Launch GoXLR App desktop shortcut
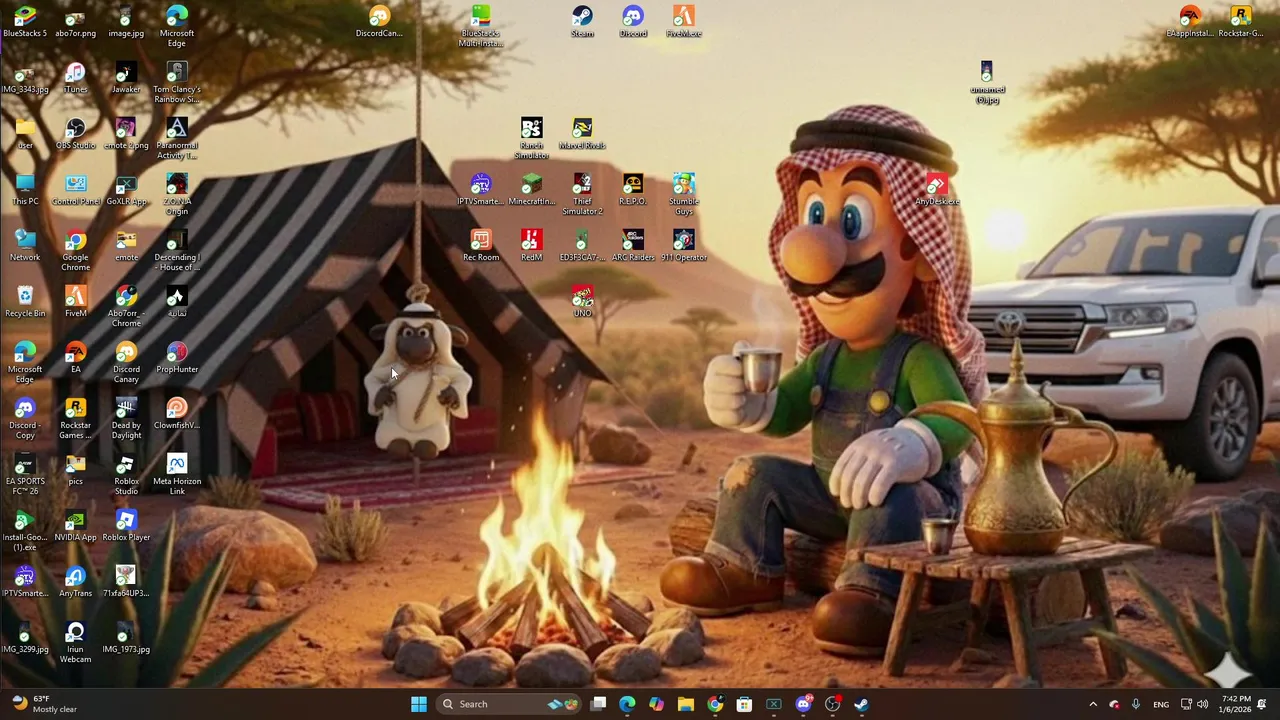This screenshot has width=1280, height=720. tap(126, 190)
